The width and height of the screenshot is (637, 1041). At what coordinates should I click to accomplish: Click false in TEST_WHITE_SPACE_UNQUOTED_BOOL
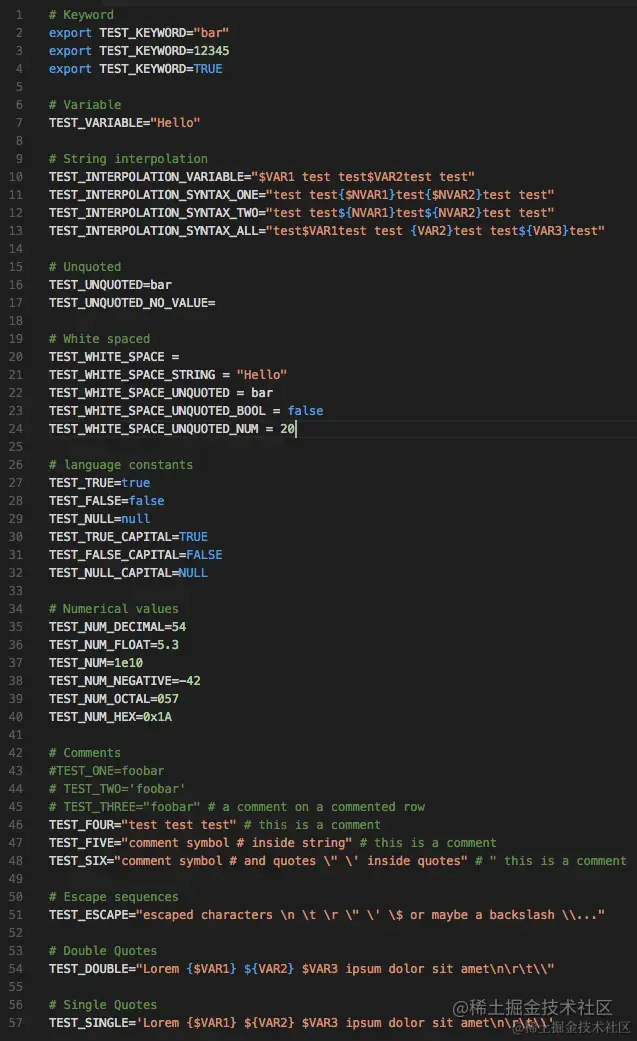click(x=306, y=410)
